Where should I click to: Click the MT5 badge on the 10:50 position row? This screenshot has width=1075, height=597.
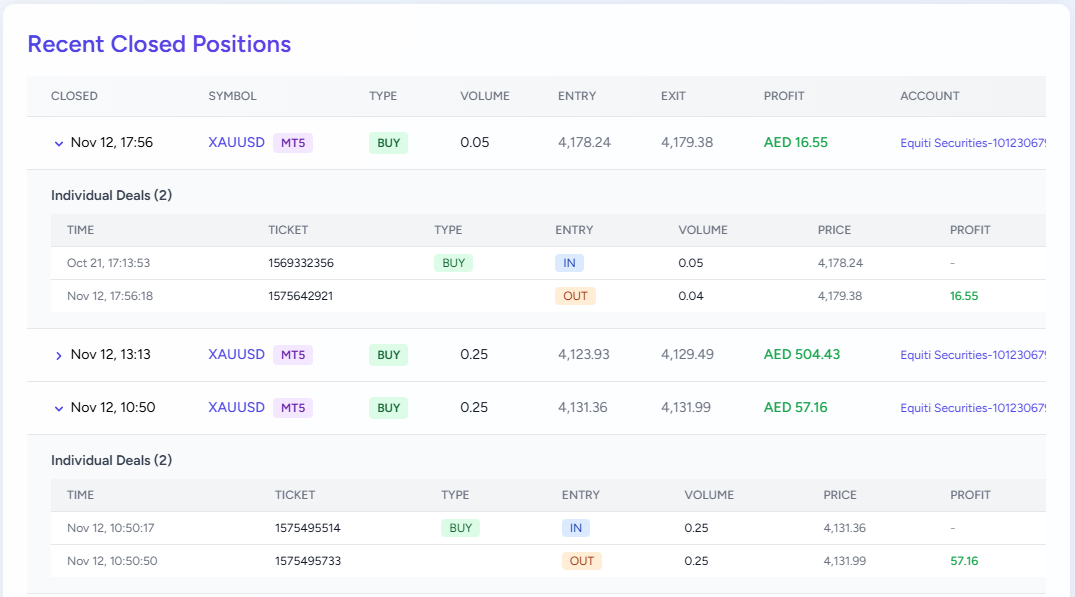pos(292,407)
